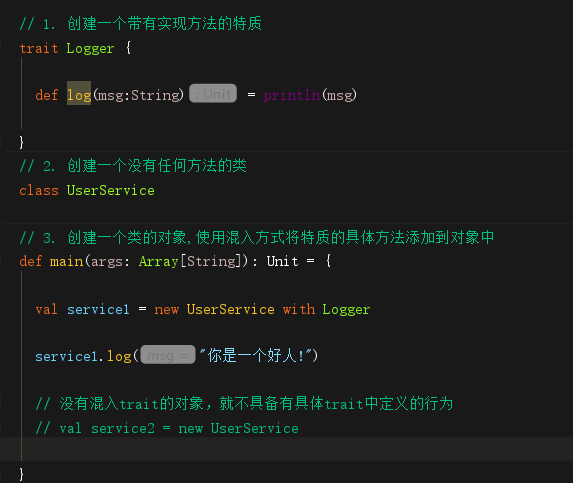573x483 pixels.
Task: Place cursor on the highlighted empty current line
Action: 286,449
